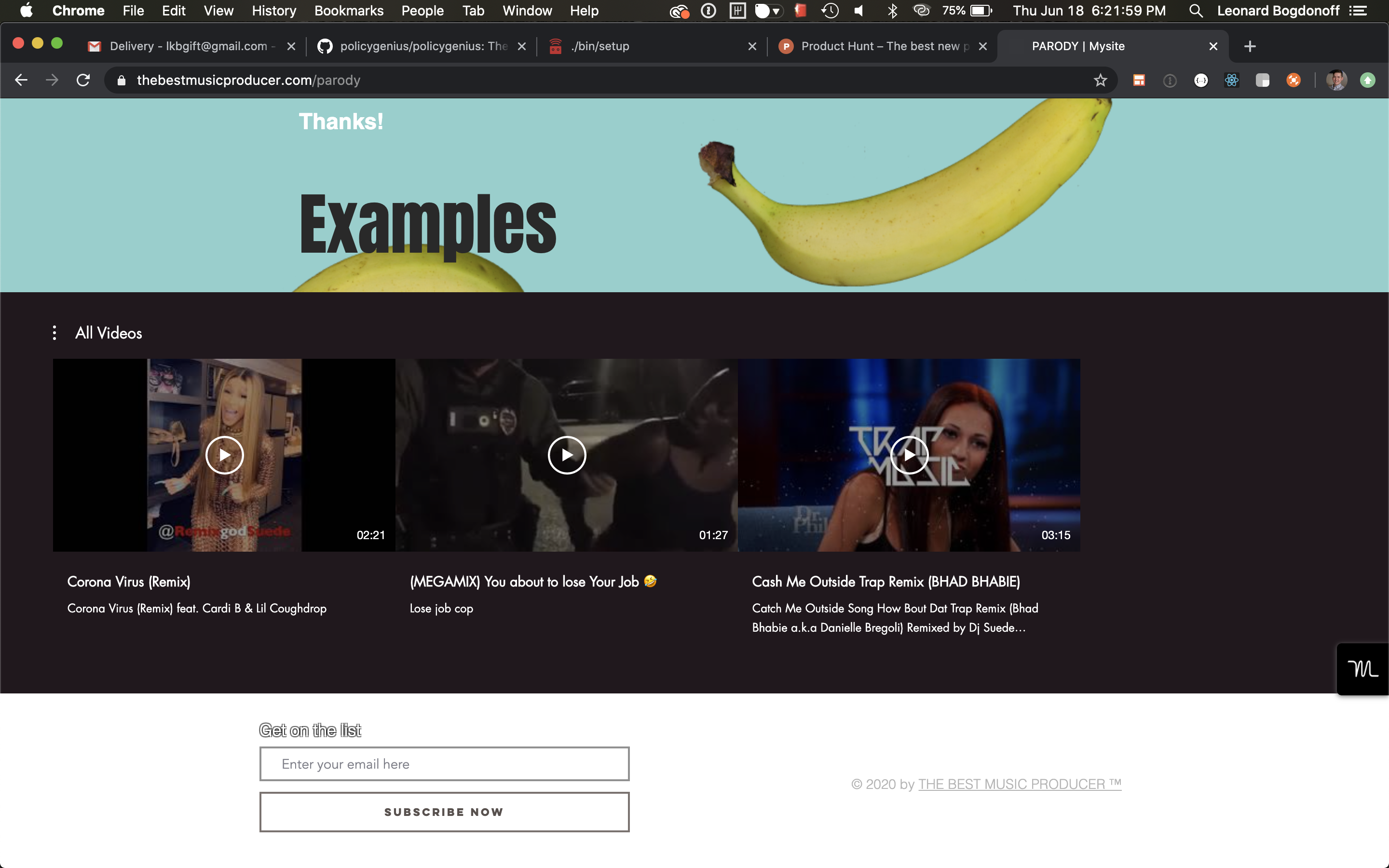Open the All Videos three-dot menu

(x=54, y=333)
